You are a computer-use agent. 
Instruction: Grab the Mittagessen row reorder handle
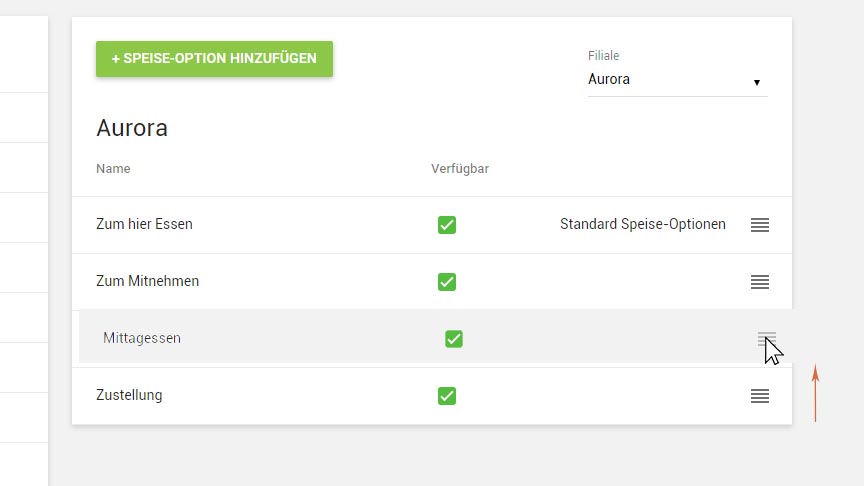(766, 339)
